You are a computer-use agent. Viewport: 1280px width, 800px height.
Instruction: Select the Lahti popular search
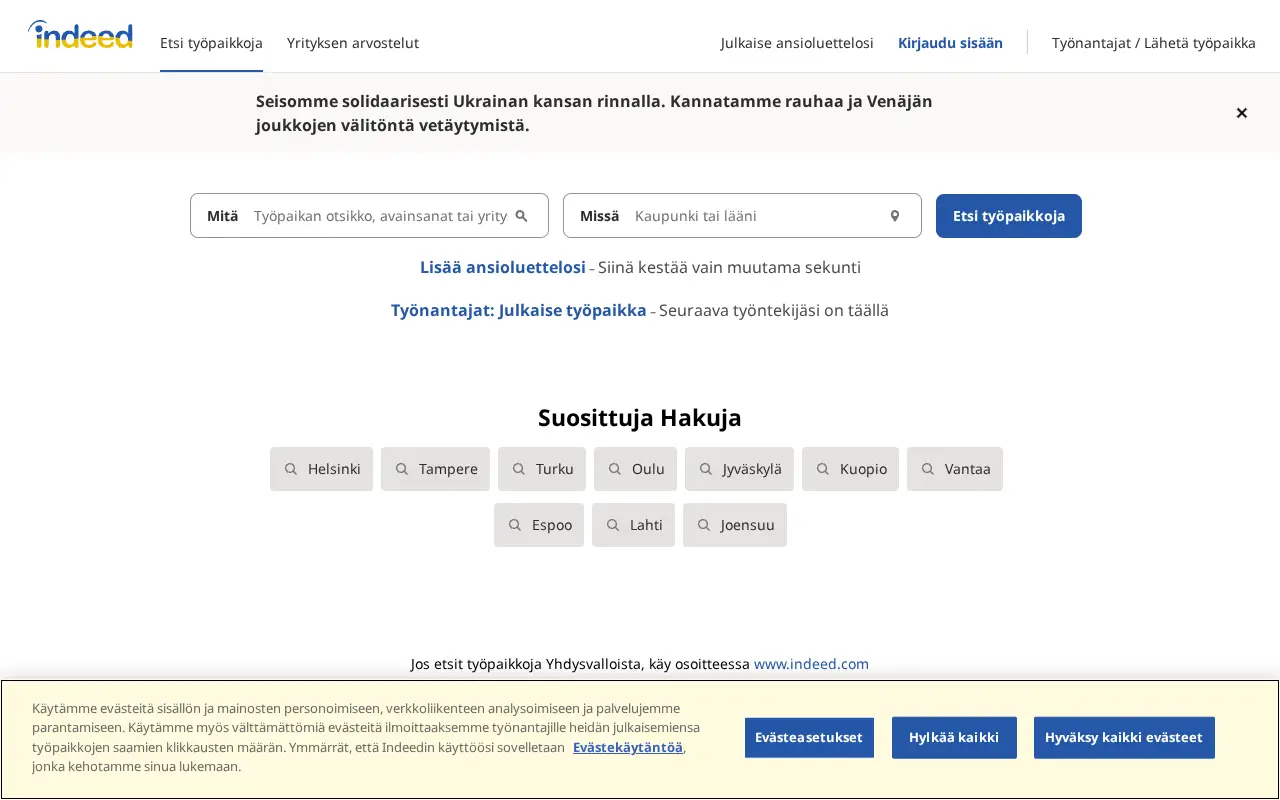[x=633, y=525]
